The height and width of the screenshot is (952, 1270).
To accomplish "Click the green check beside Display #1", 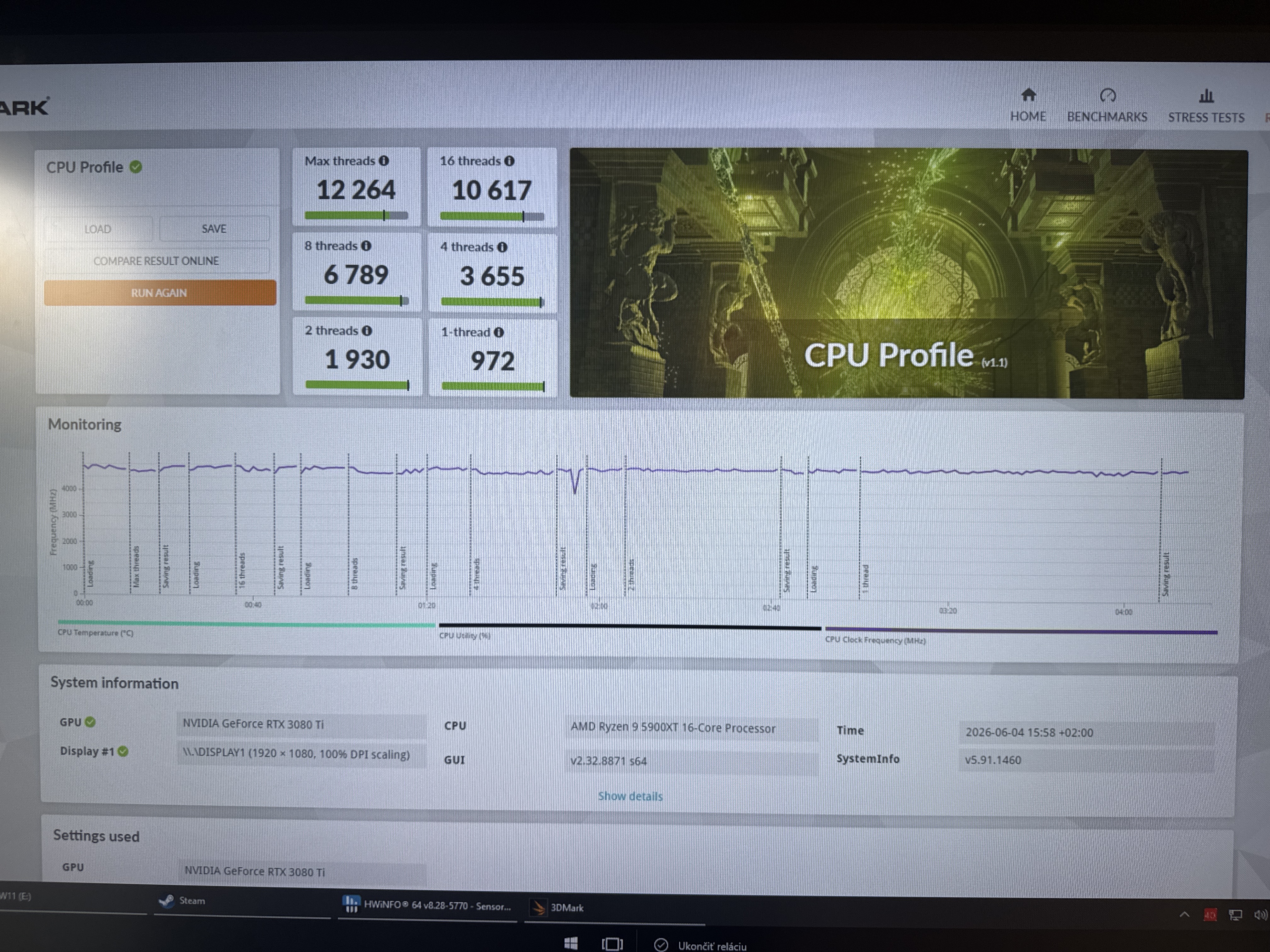I will point(123,751).
